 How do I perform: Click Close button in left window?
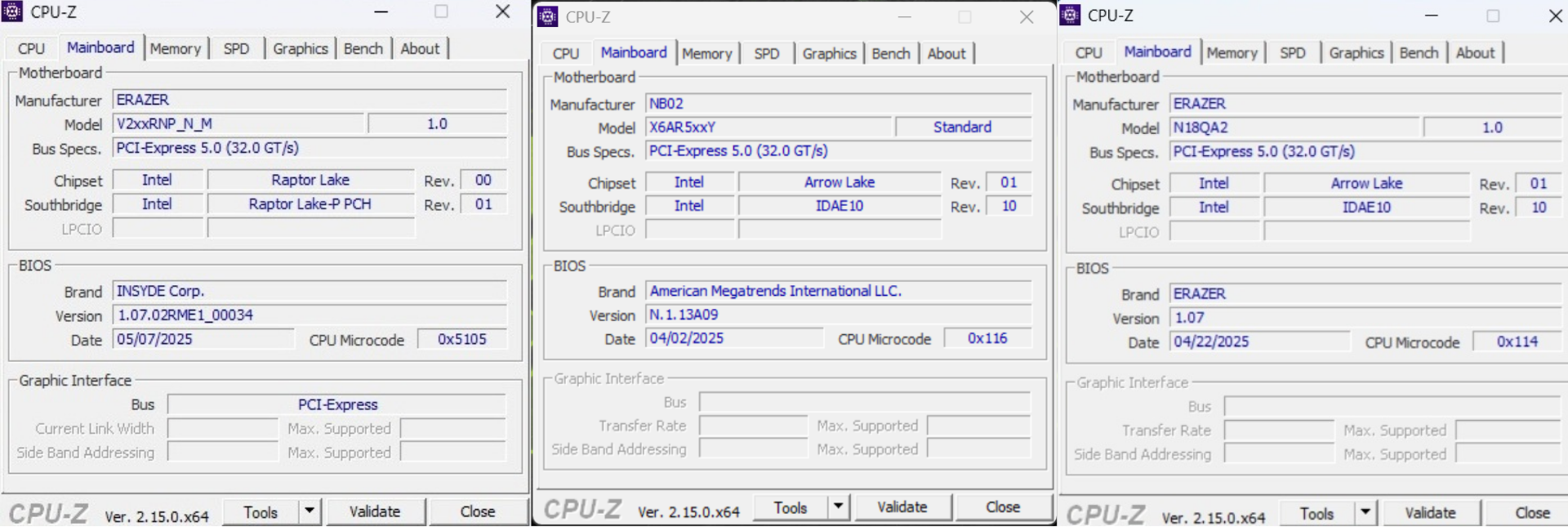pyautogui.click(x=478, y=511)
